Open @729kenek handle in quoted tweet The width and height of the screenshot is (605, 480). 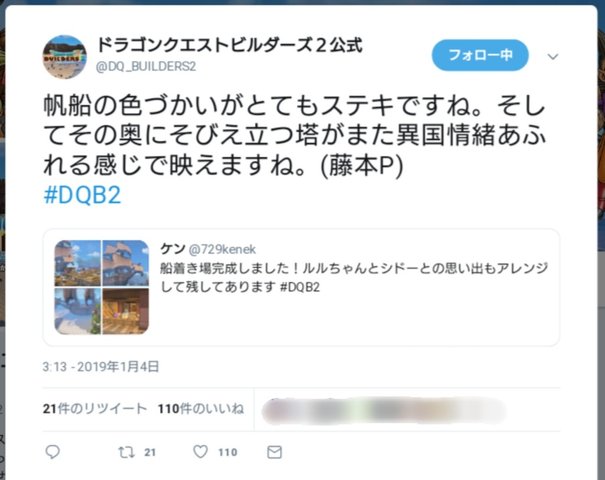[222, 250]
